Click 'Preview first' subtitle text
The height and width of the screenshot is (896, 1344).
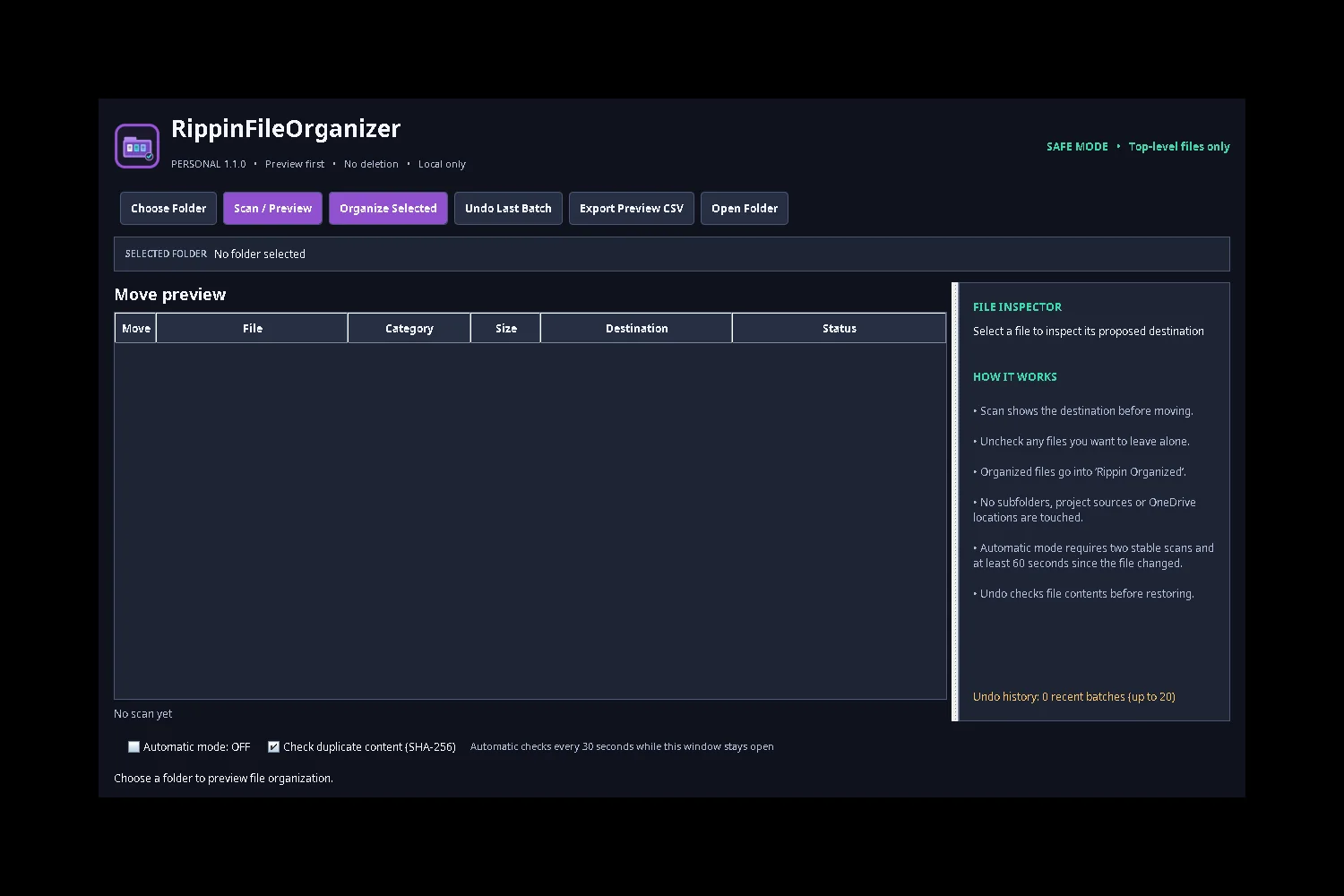coord(295,164)
